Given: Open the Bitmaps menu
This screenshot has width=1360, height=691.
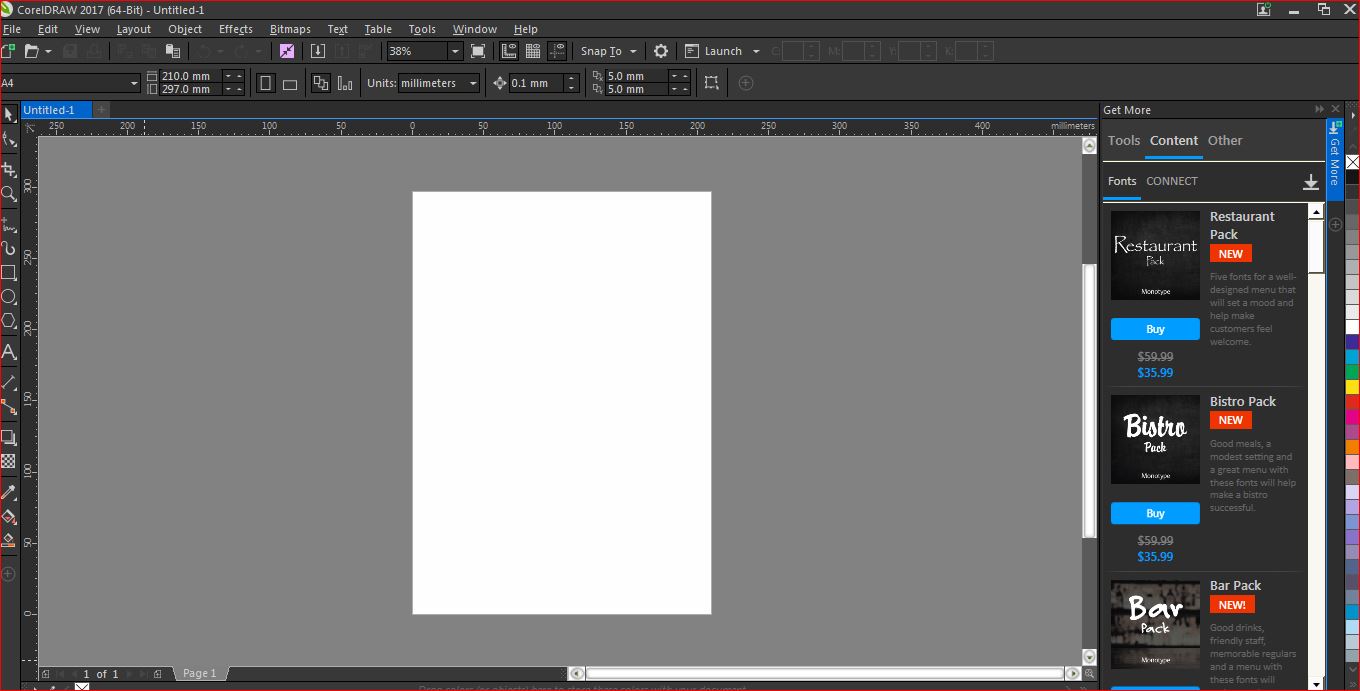Looking at the screenshot, I should pos(290,29).
